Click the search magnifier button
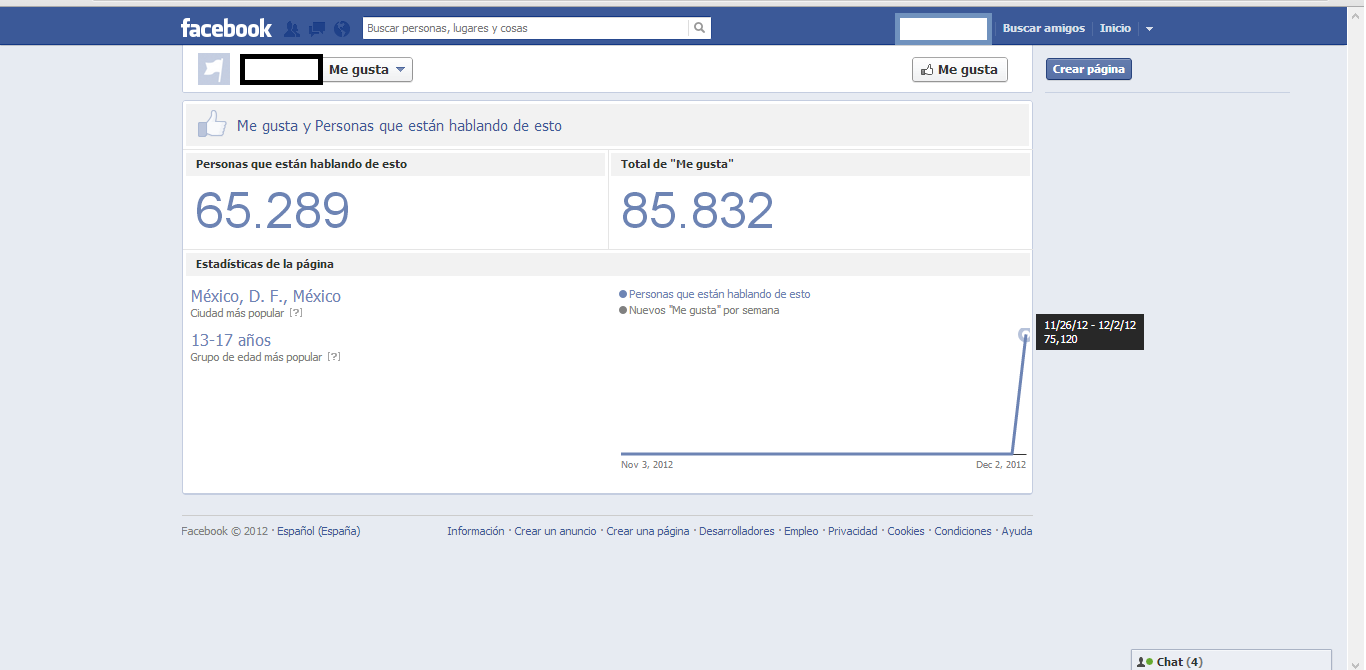Screen dimensions: 1366x670 (x=700, y=28)
